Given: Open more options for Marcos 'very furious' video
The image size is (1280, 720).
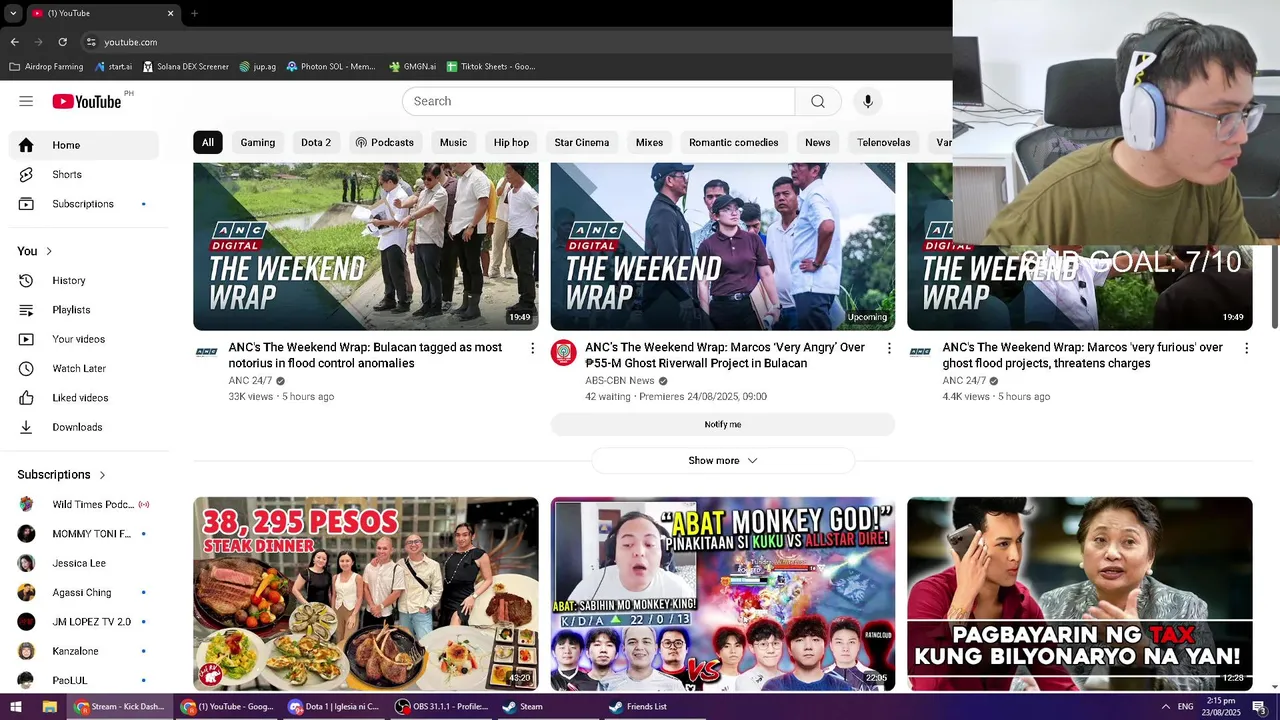Looking at the screenshot, I should tap(1246, 348).
